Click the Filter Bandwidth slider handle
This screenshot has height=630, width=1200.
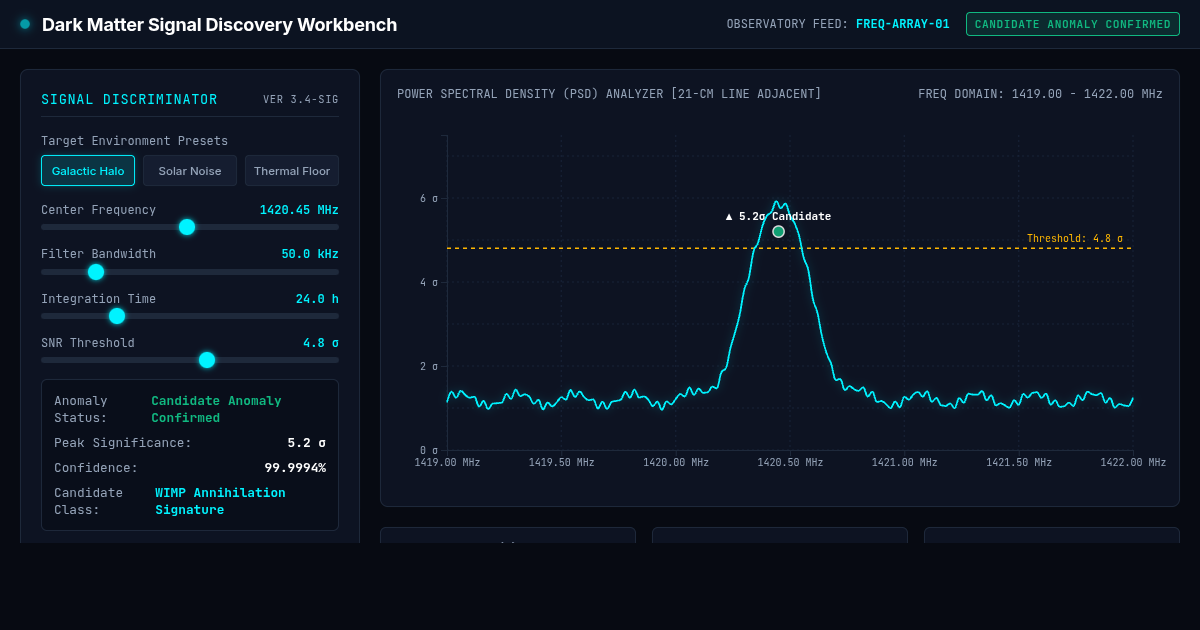[x=96, y=272]
